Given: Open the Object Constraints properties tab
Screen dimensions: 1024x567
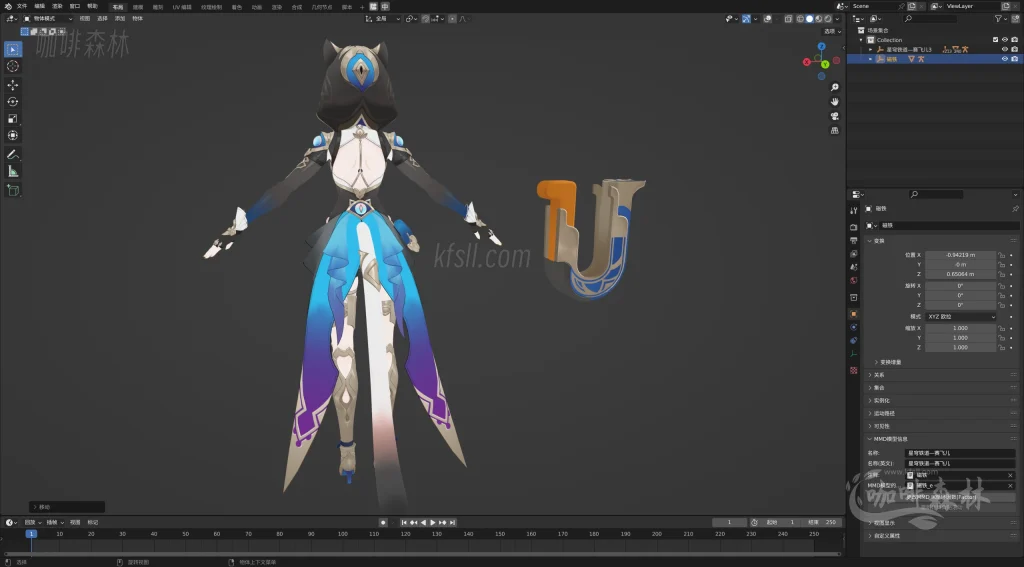Looking at the screenshot, I should point(854,340).
